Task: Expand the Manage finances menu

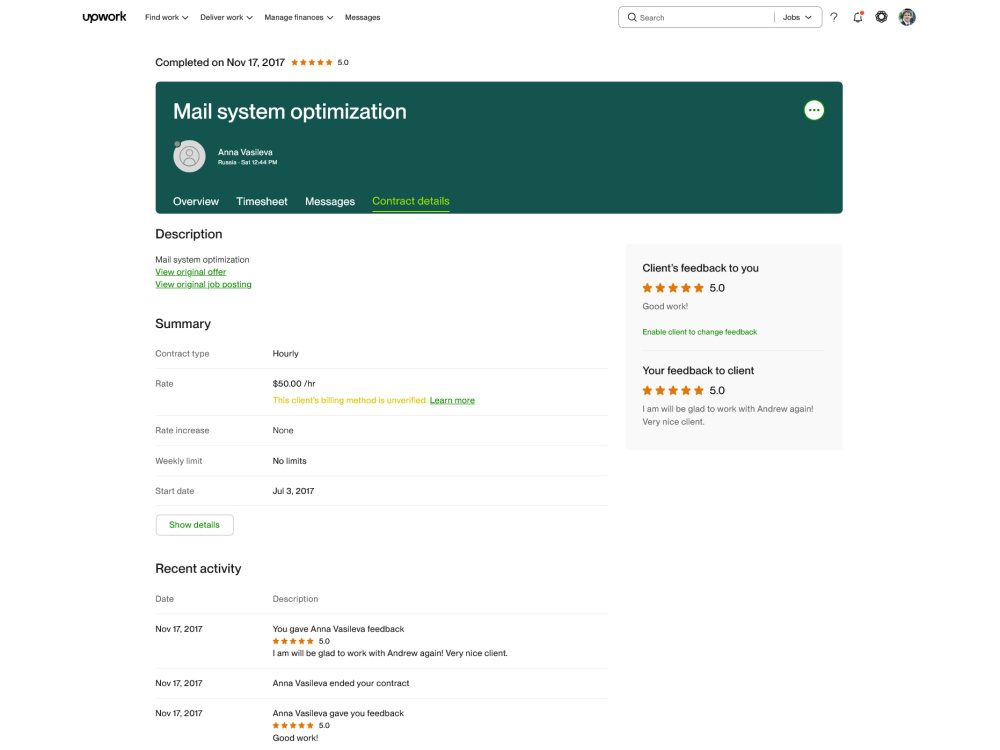Action: pyautogui.click(x=298, y=17)
